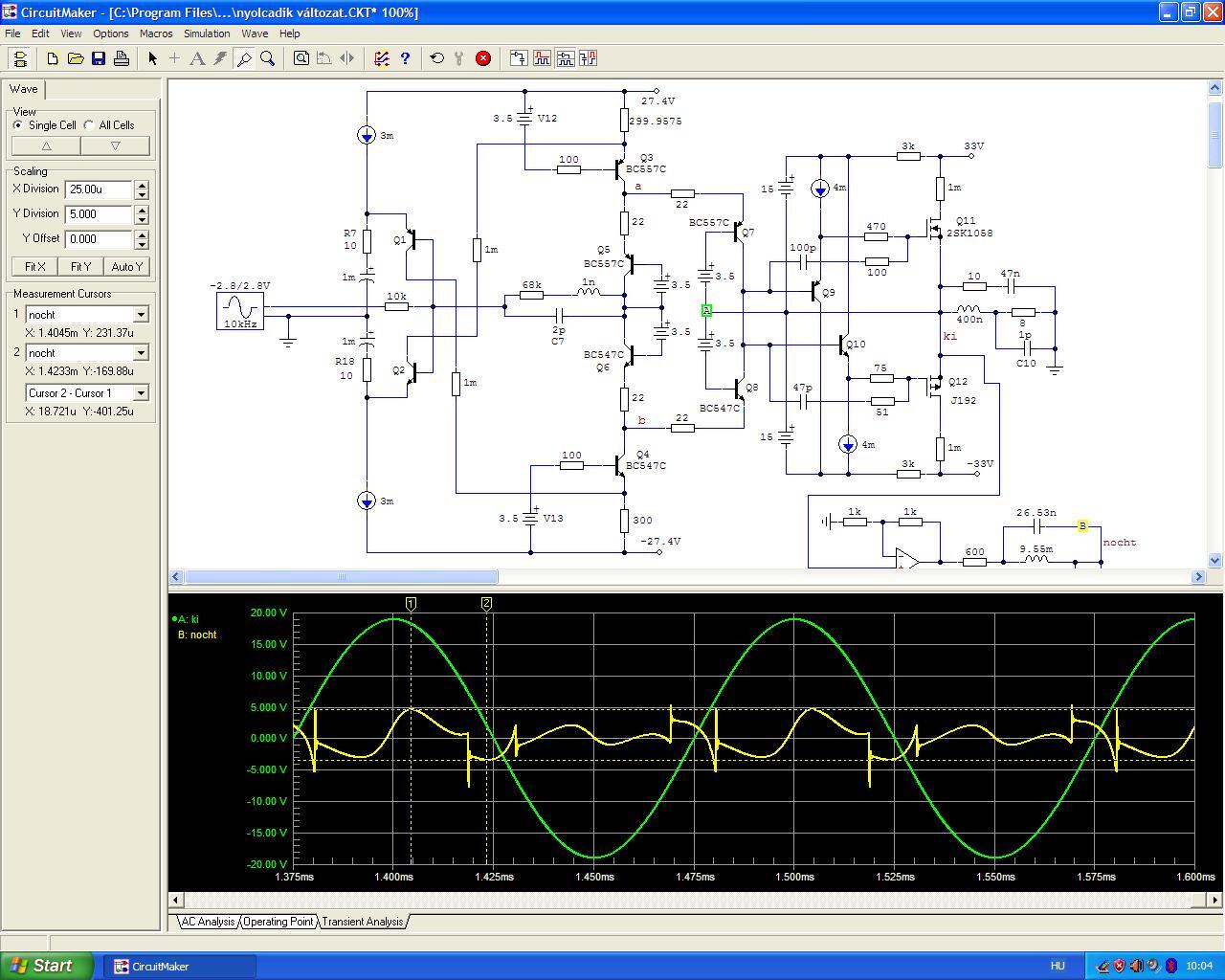1225x980 pixels.
Task: Open the folder icon to load file
Action: pyautogui.click(x=76, y=58)
